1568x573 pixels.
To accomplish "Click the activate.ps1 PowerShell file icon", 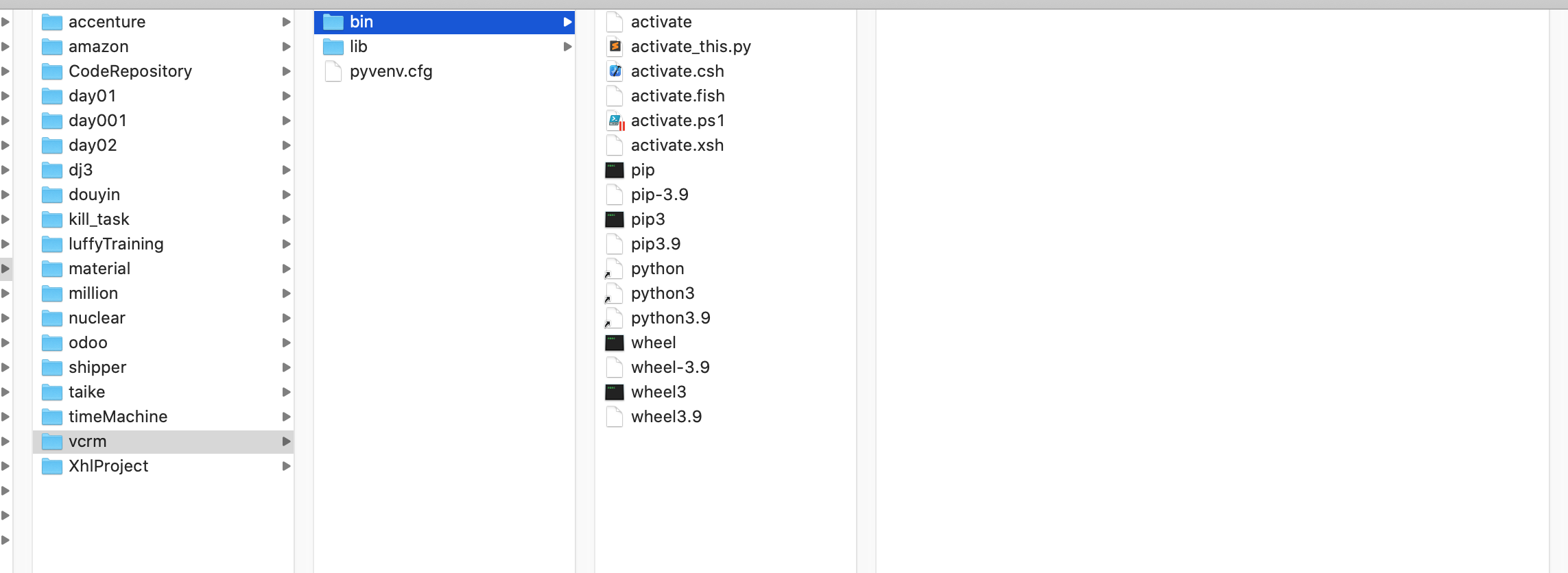I will coord(615,121).
